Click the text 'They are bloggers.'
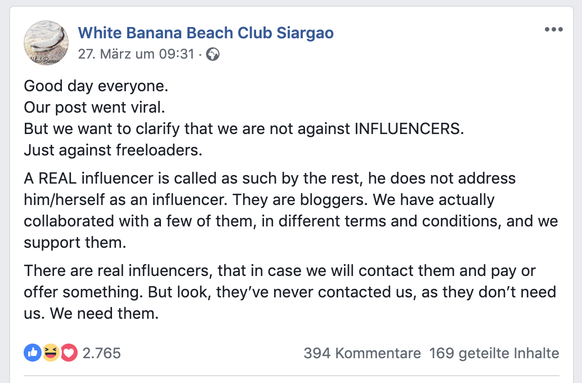 300,200
